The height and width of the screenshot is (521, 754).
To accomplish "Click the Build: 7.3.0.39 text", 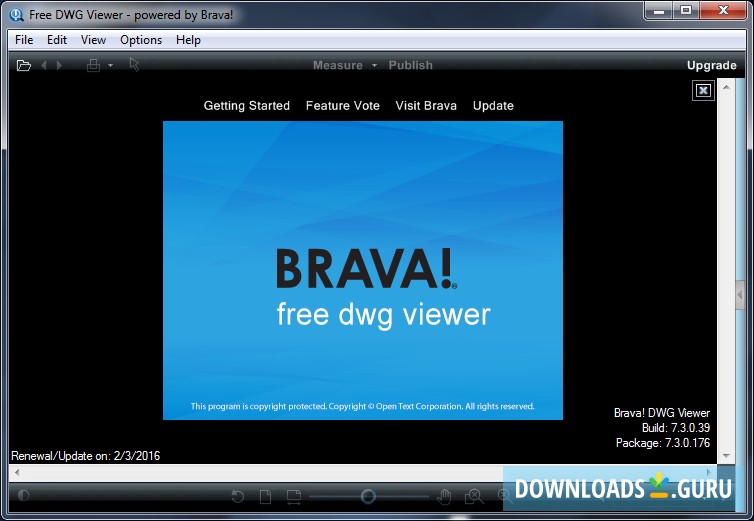I will pos(676,428).
